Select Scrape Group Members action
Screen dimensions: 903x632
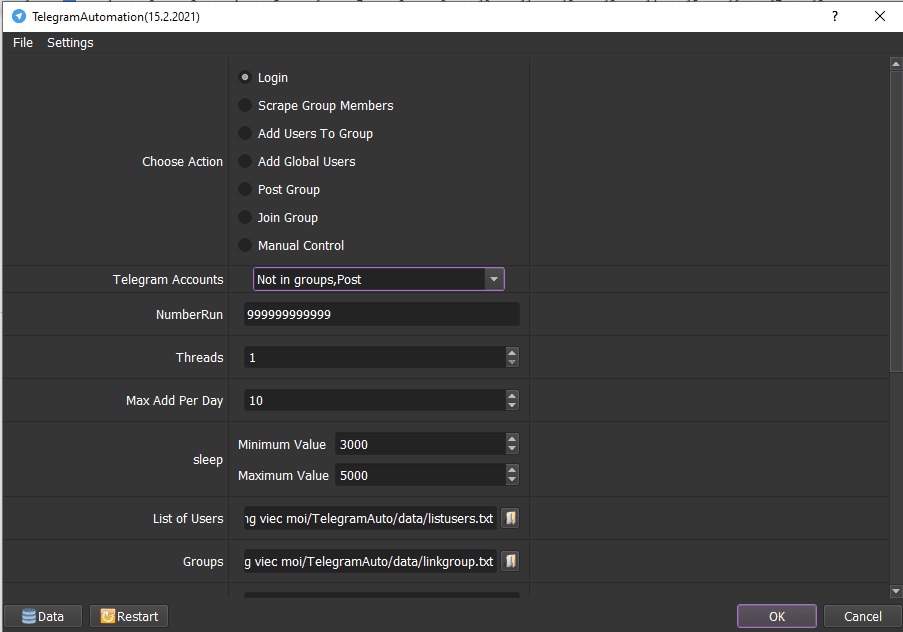316,105
